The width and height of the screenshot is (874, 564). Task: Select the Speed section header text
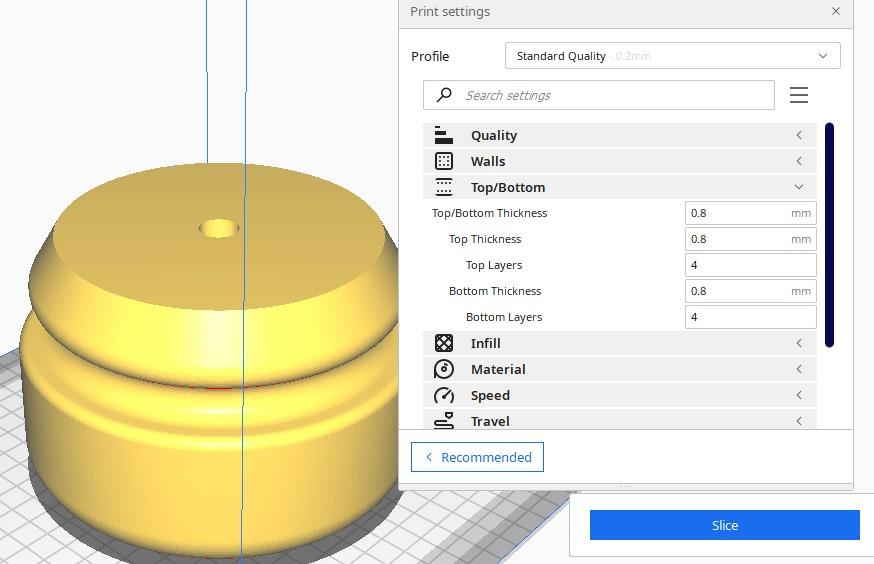pos(490,395)
